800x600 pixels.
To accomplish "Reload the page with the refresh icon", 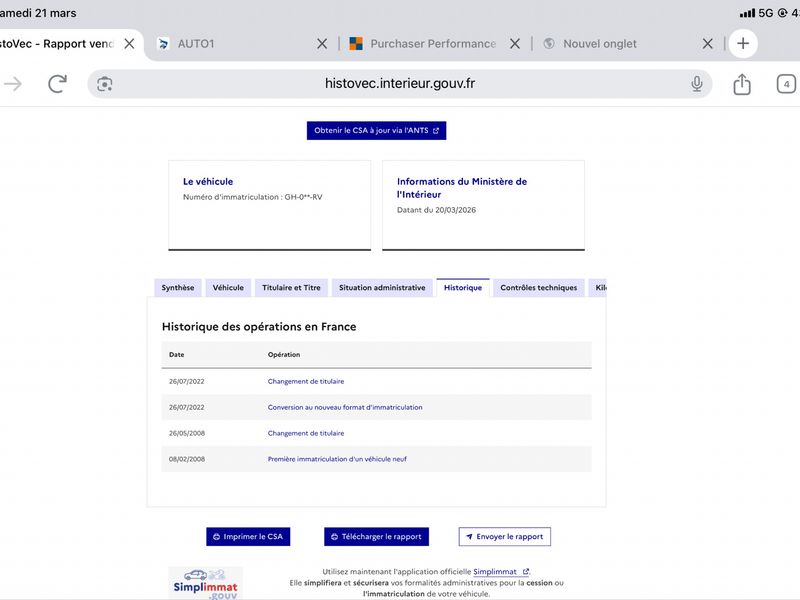I will [57, 84].
